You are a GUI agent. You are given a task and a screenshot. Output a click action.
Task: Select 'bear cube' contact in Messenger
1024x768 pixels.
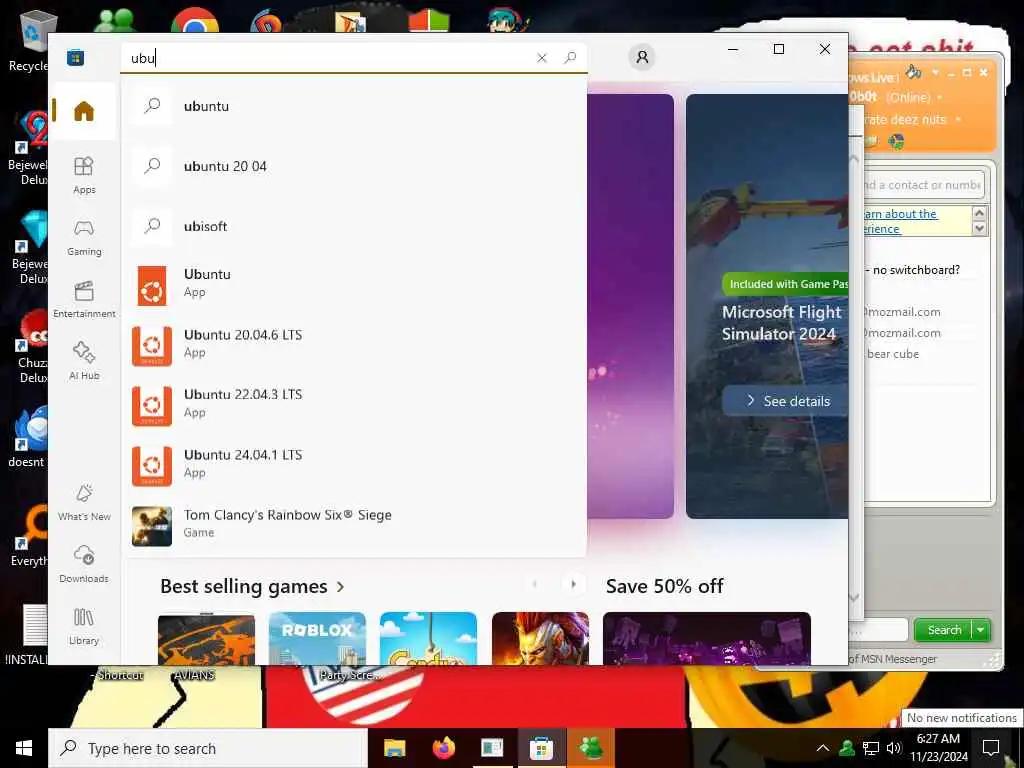893,354
